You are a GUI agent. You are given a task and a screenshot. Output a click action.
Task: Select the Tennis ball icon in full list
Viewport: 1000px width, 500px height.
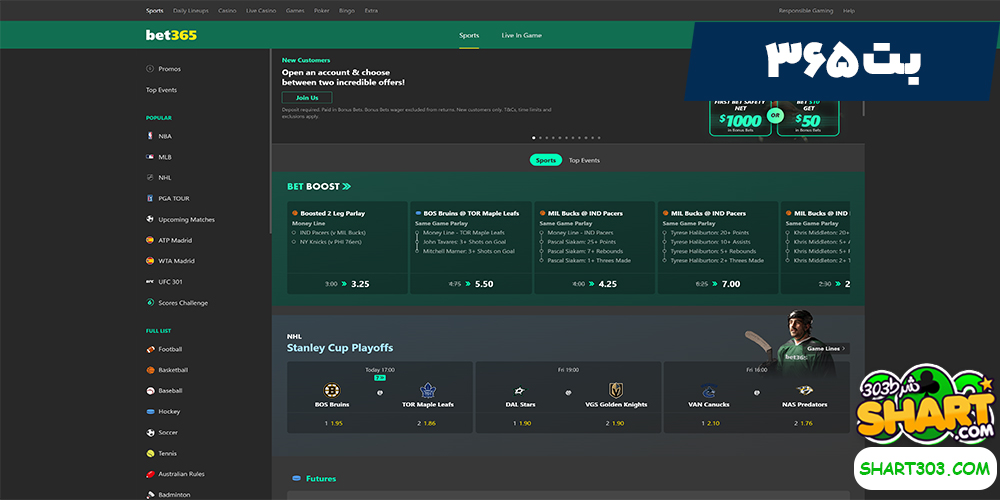(150, 453)
